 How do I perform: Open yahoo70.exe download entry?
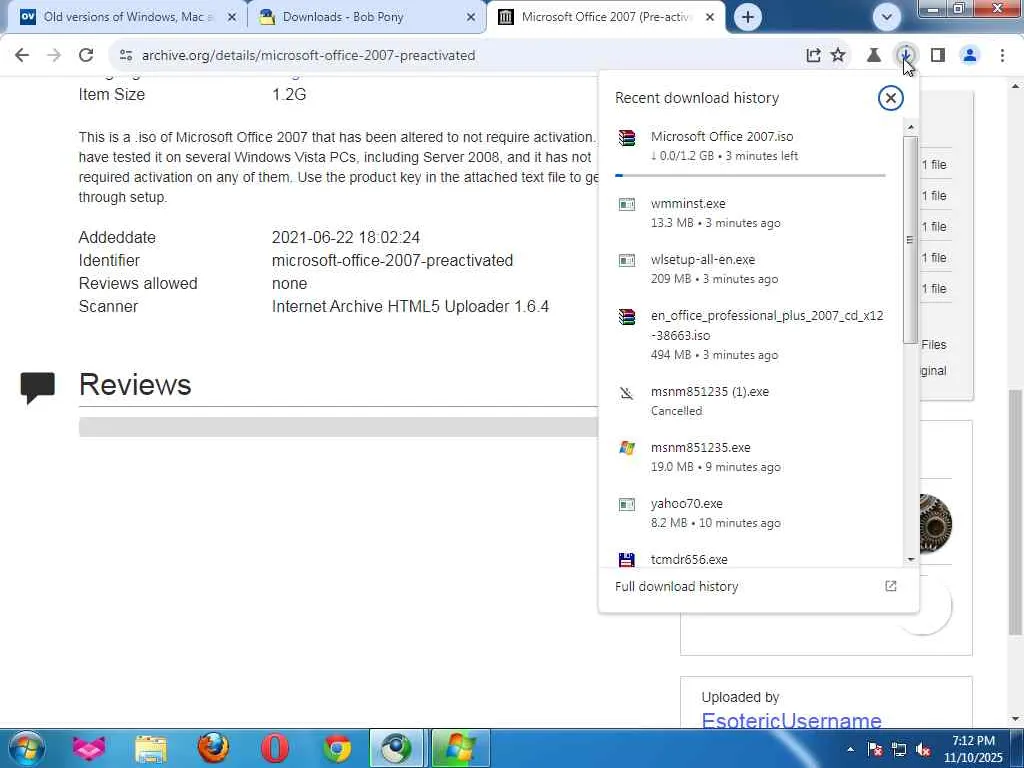click(x=750, y=513)
